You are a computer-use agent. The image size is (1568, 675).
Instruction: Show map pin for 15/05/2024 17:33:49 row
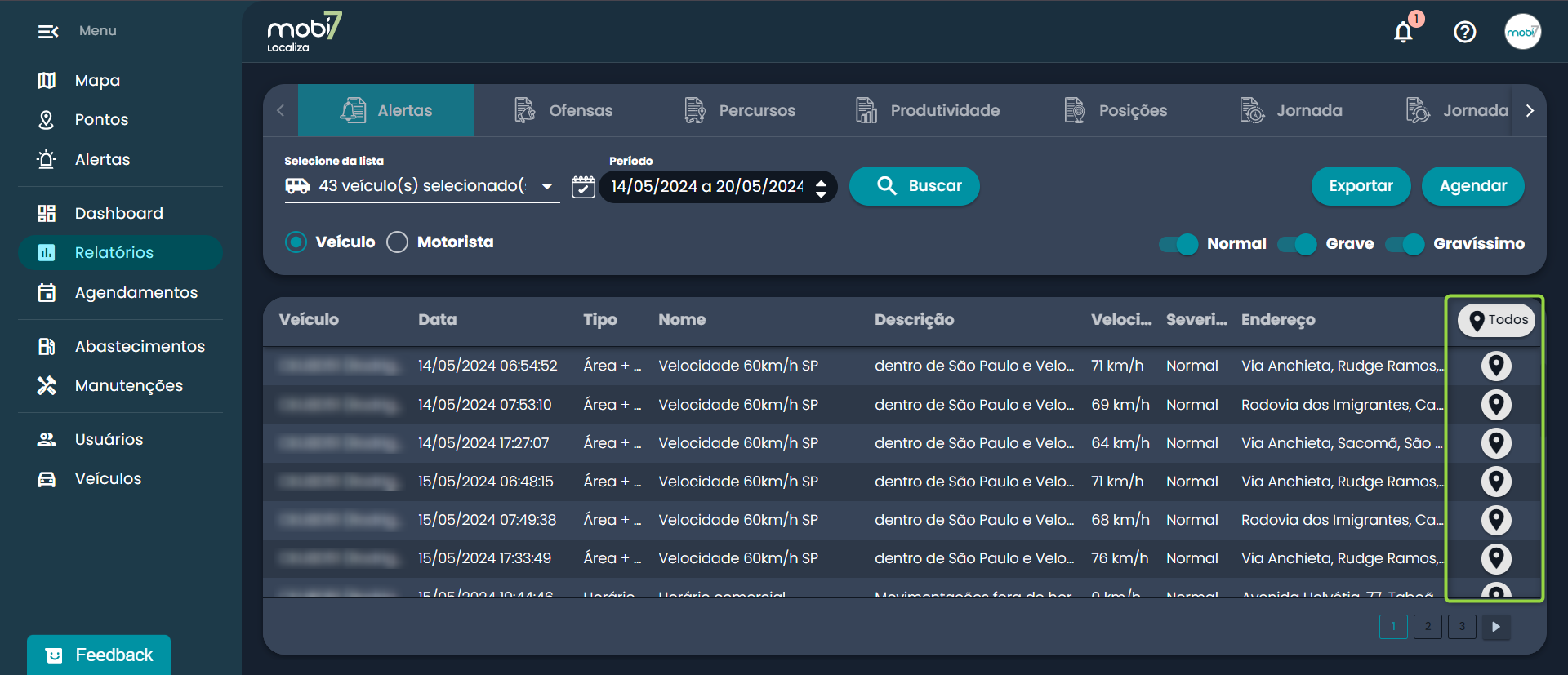click(x=1496, y=558)
